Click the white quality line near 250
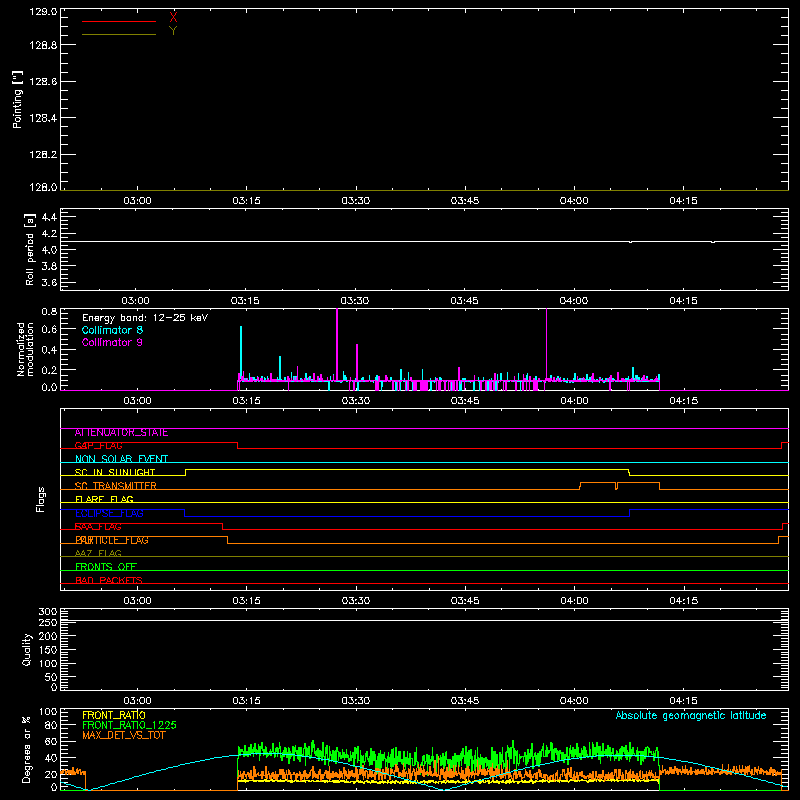 [424, 621]
